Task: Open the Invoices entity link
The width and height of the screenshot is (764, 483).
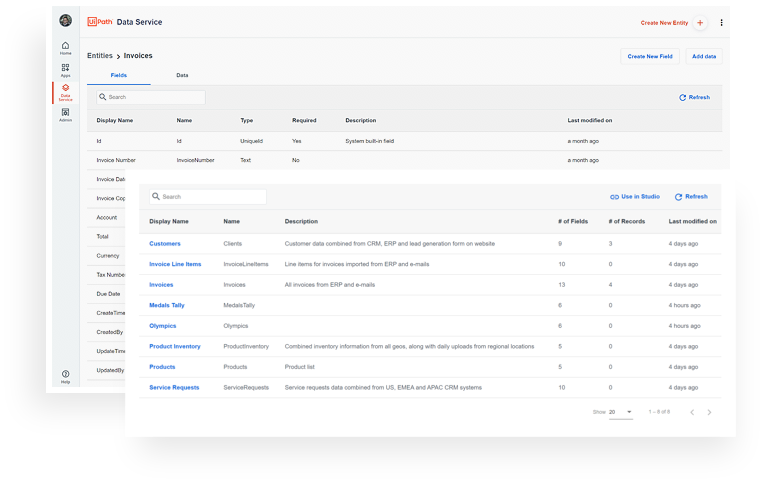Action: coord(161,285)
